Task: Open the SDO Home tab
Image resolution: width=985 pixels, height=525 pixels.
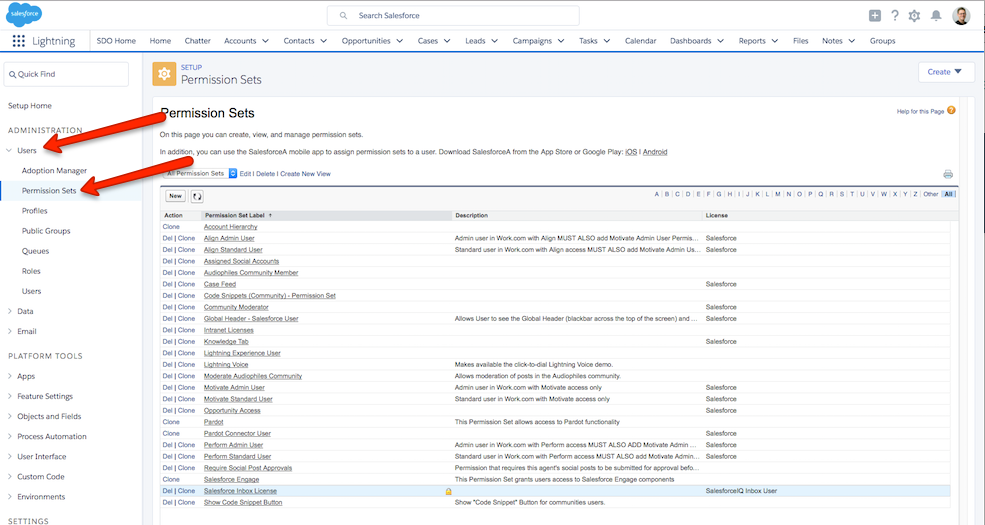Action: [x=116, y=41]
